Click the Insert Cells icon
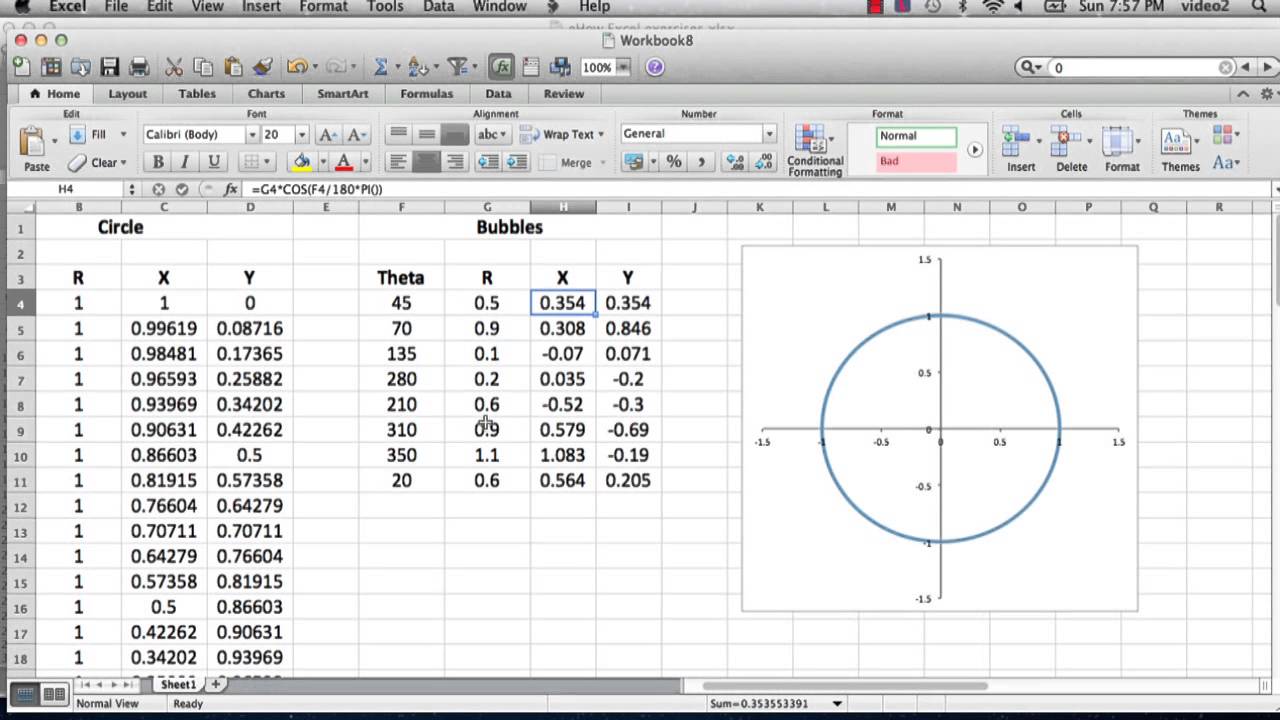The image size is (1280, 720). (x=1016, y=140)
